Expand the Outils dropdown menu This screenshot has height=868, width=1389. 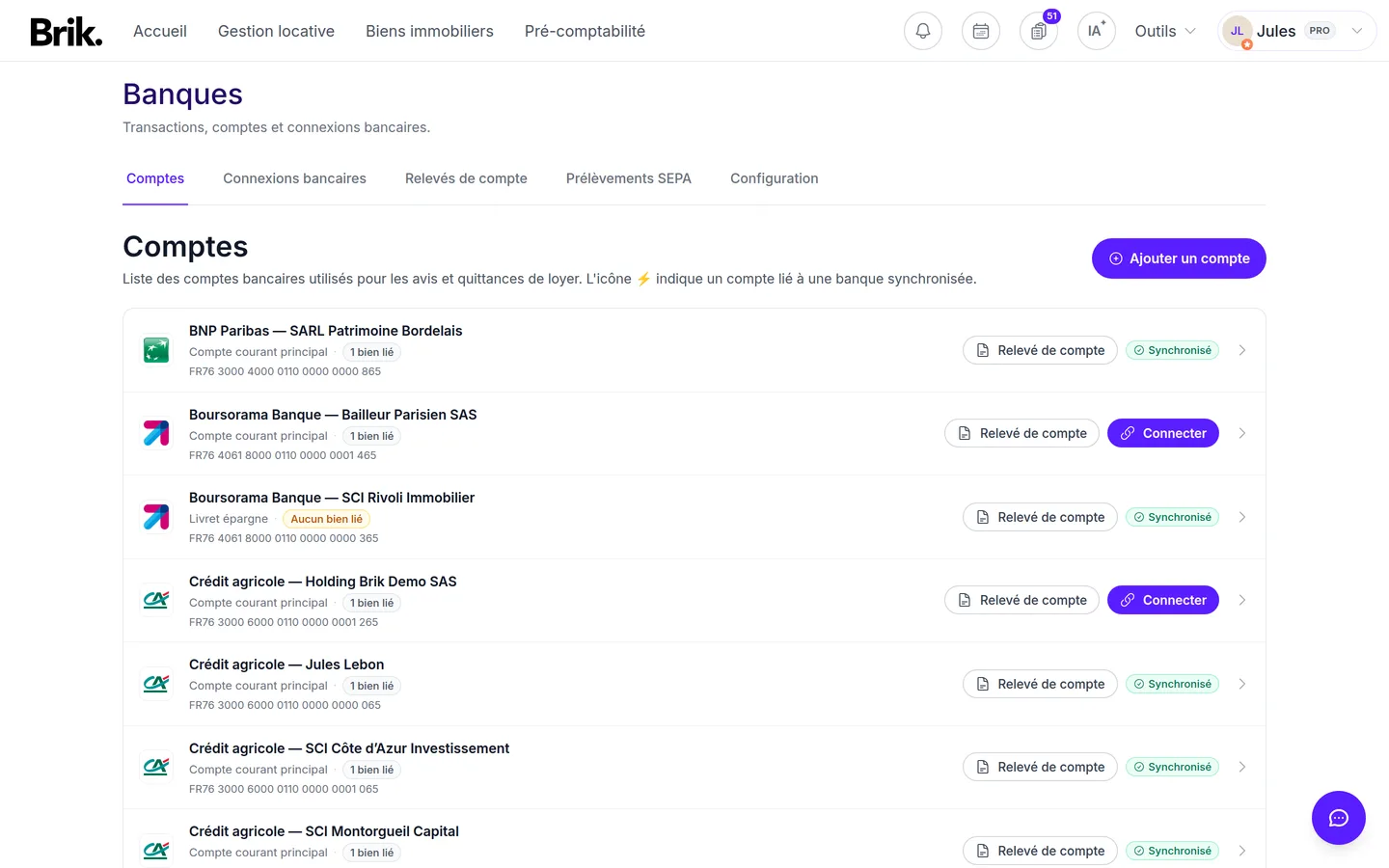(x=1165, y=31)
